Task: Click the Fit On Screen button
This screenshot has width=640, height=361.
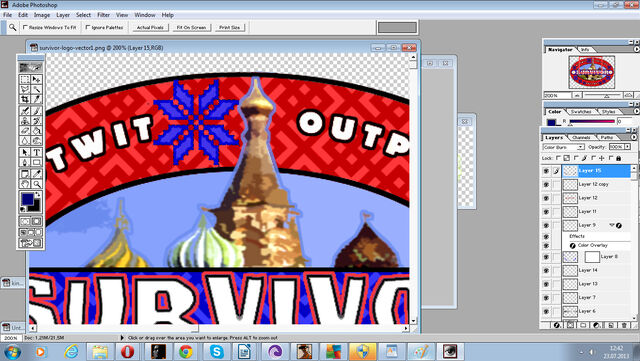Action: point(191,27)
